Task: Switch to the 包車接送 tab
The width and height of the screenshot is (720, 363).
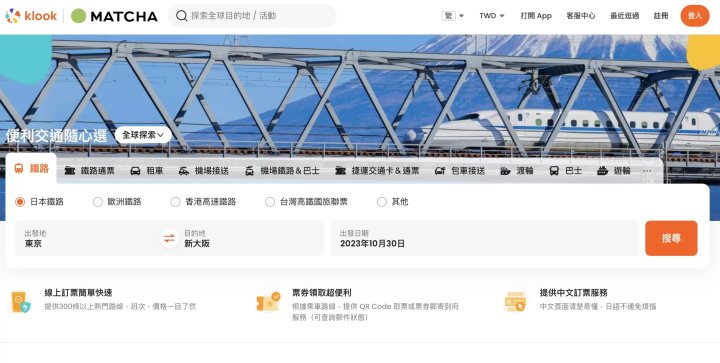Action: tap(460, 171)
